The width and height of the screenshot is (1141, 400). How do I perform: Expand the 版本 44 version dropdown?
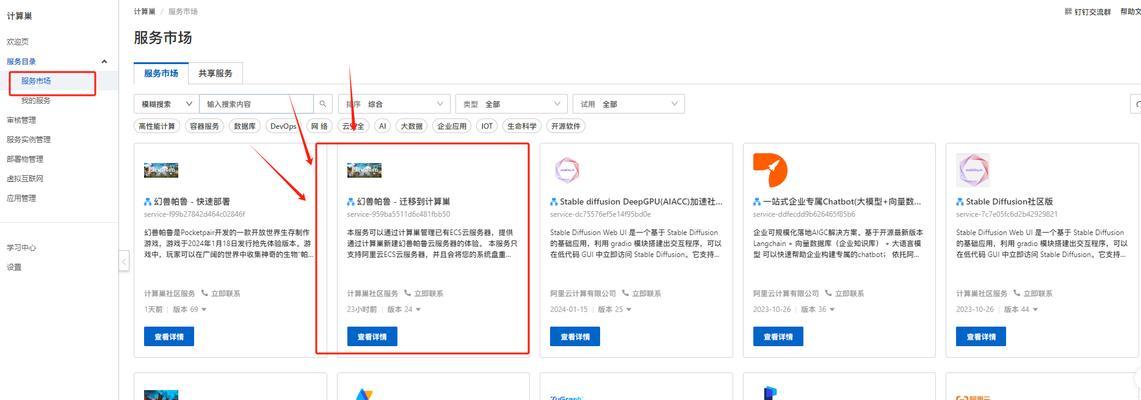tap(1020, 309)
